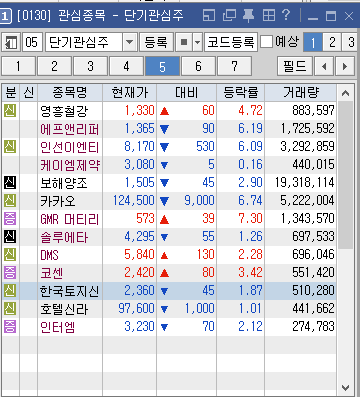
Task: Click the 분 column header
Action: [x=11, y=93]
